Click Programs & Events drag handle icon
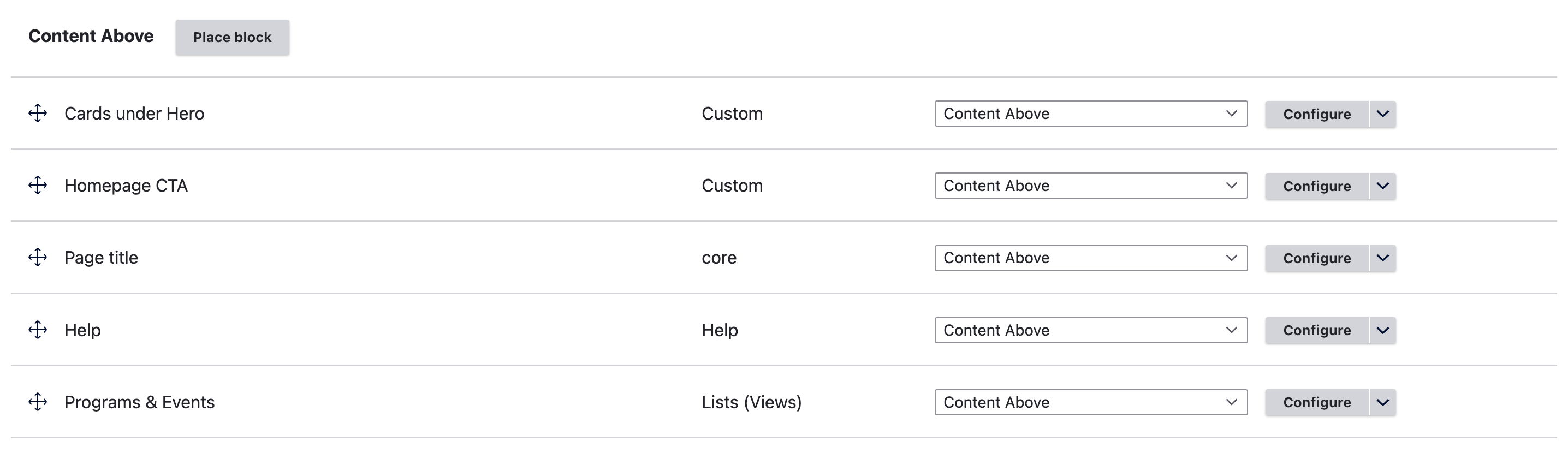 pyautogui.click(x=38, y=402)
